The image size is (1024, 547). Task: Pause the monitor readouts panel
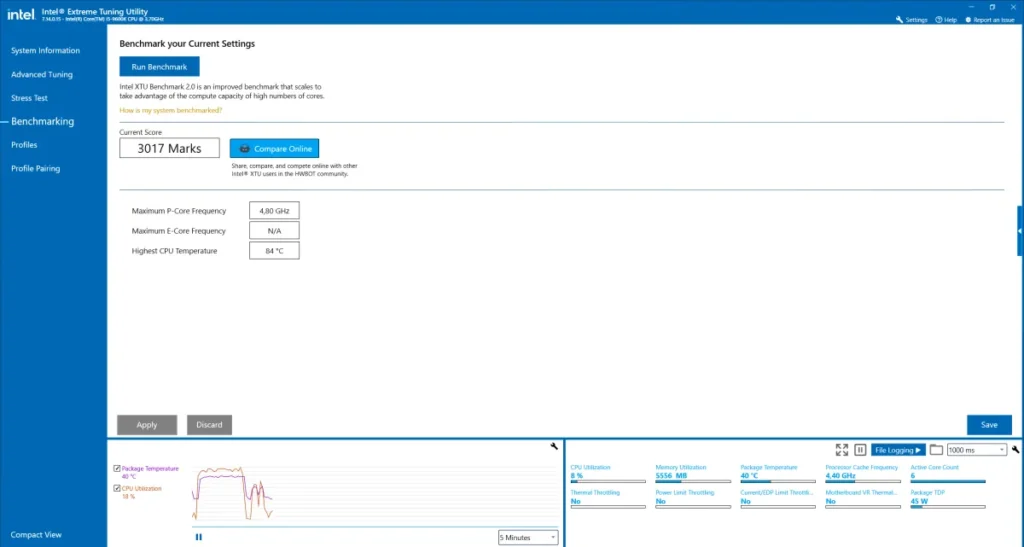click(x=860, y=450)
